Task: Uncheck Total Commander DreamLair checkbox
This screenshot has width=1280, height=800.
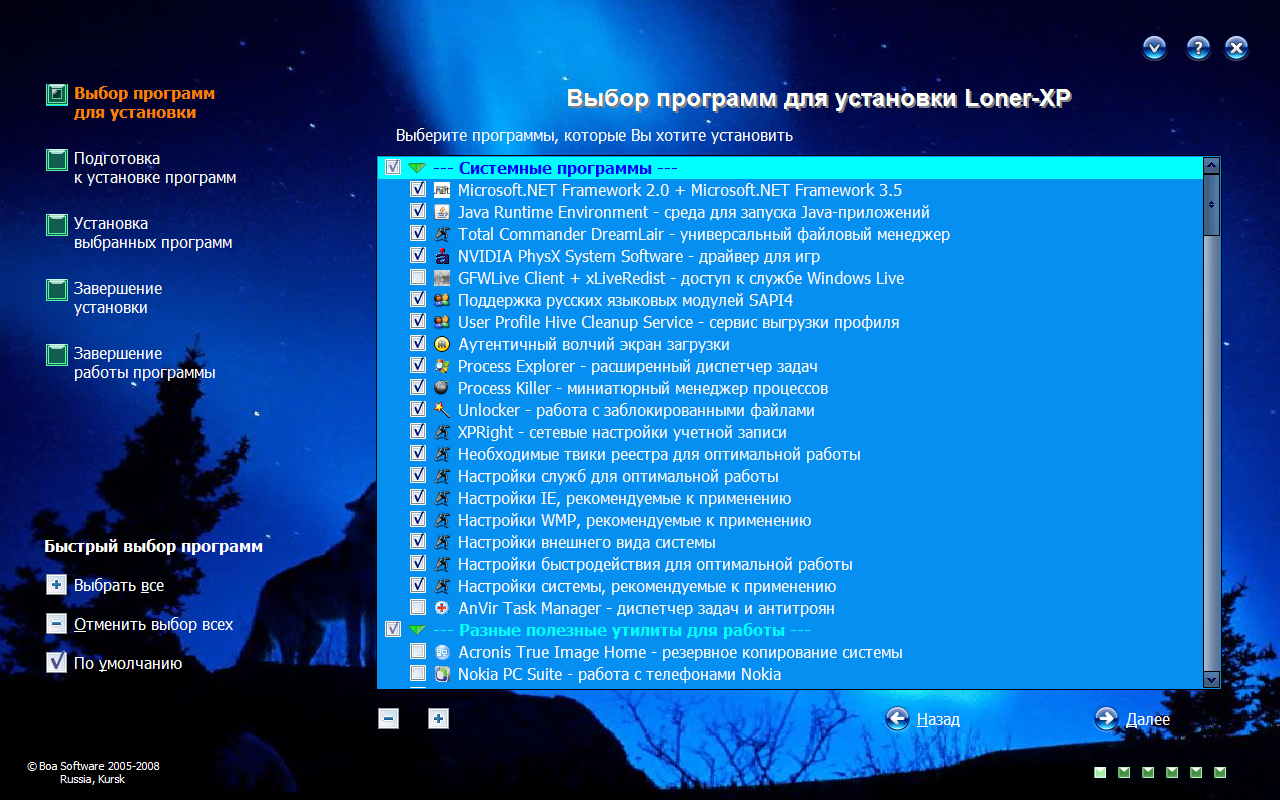Action: tap(418, 234)
